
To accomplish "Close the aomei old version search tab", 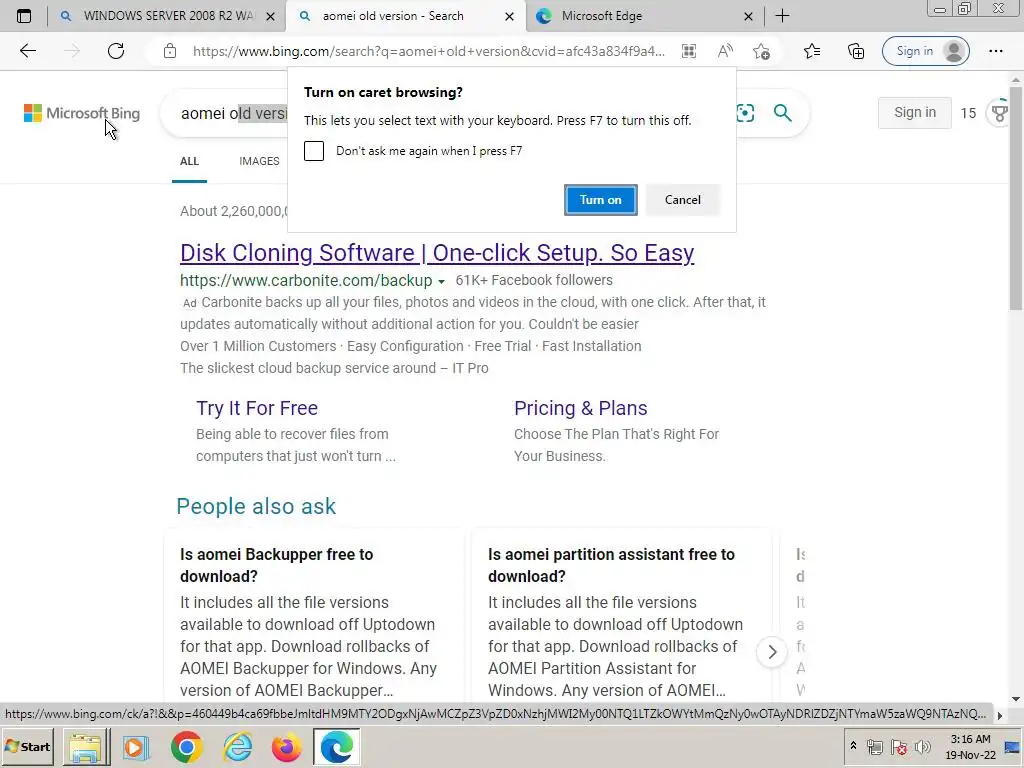I will coord(509,16).
